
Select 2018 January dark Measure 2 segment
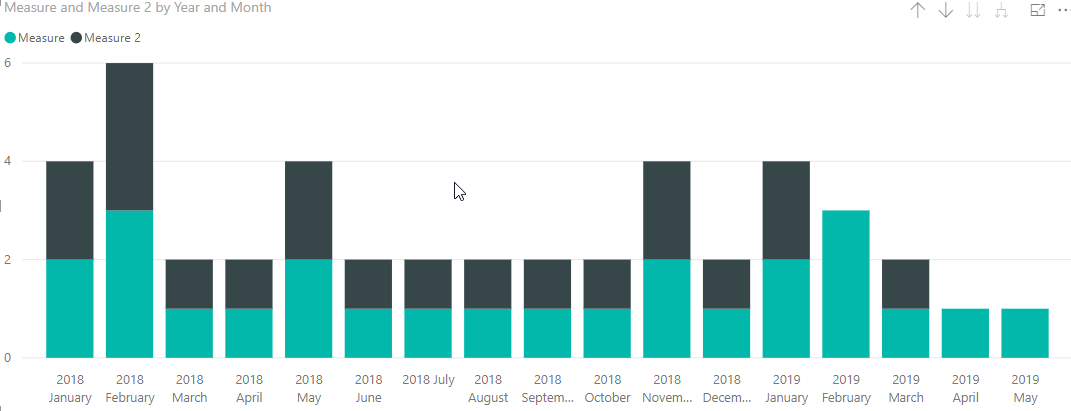click(70, 210)
